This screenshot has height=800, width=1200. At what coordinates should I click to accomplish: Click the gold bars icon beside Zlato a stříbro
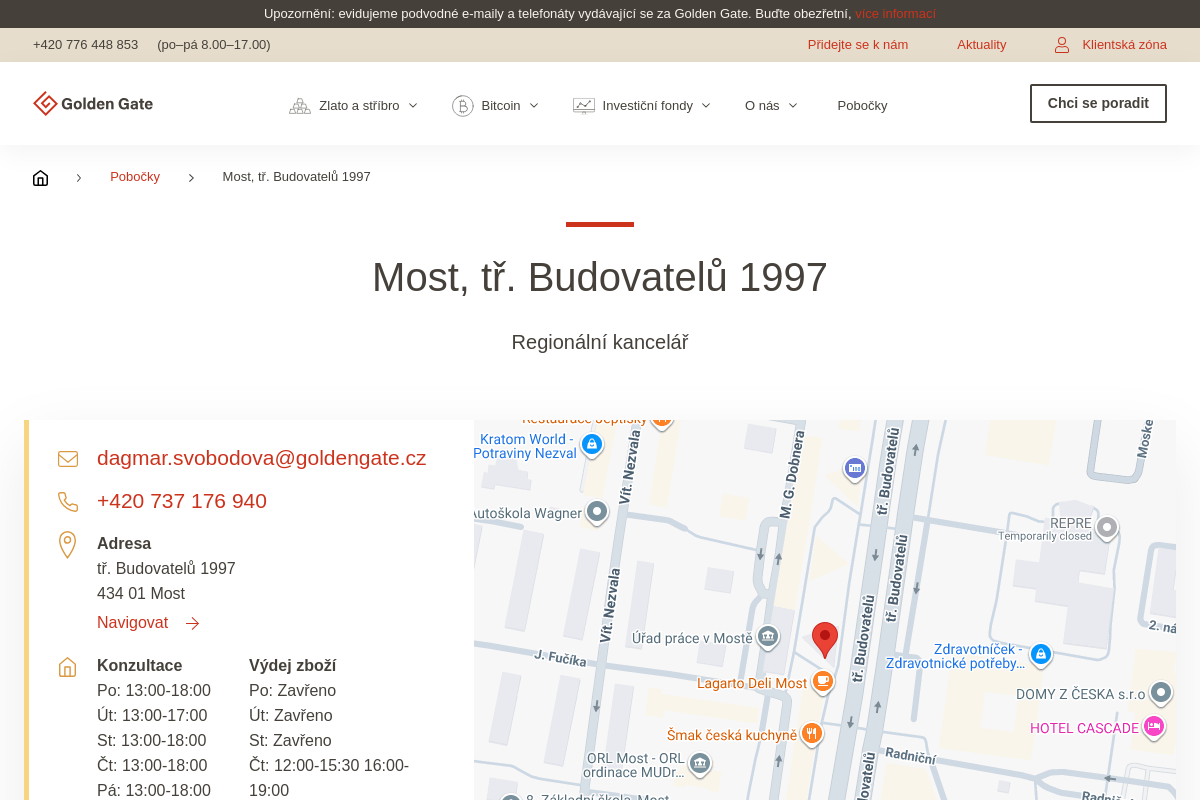tap(300, 106)
